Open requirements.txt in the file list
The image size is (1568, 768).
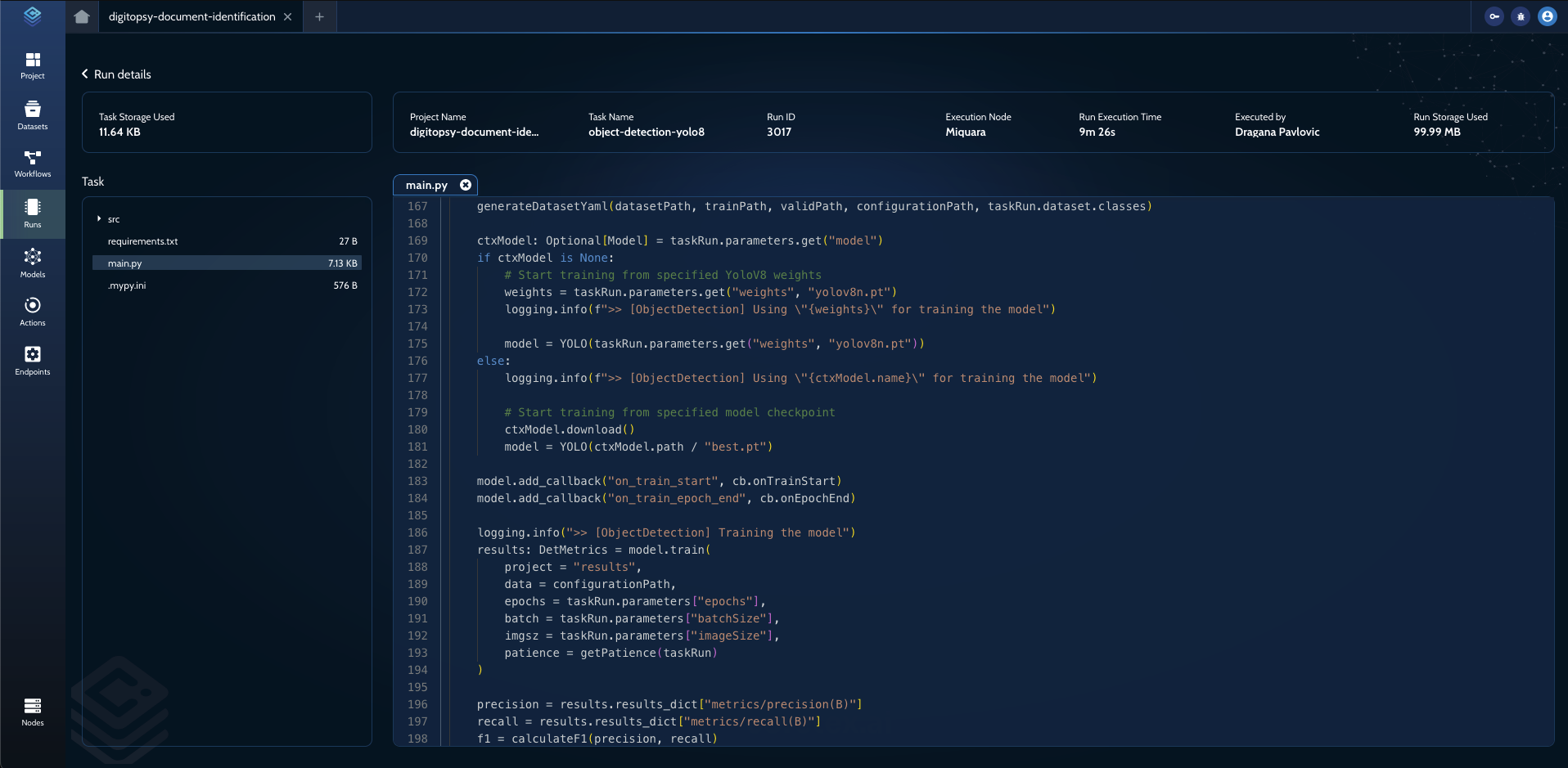click(143, 241)
